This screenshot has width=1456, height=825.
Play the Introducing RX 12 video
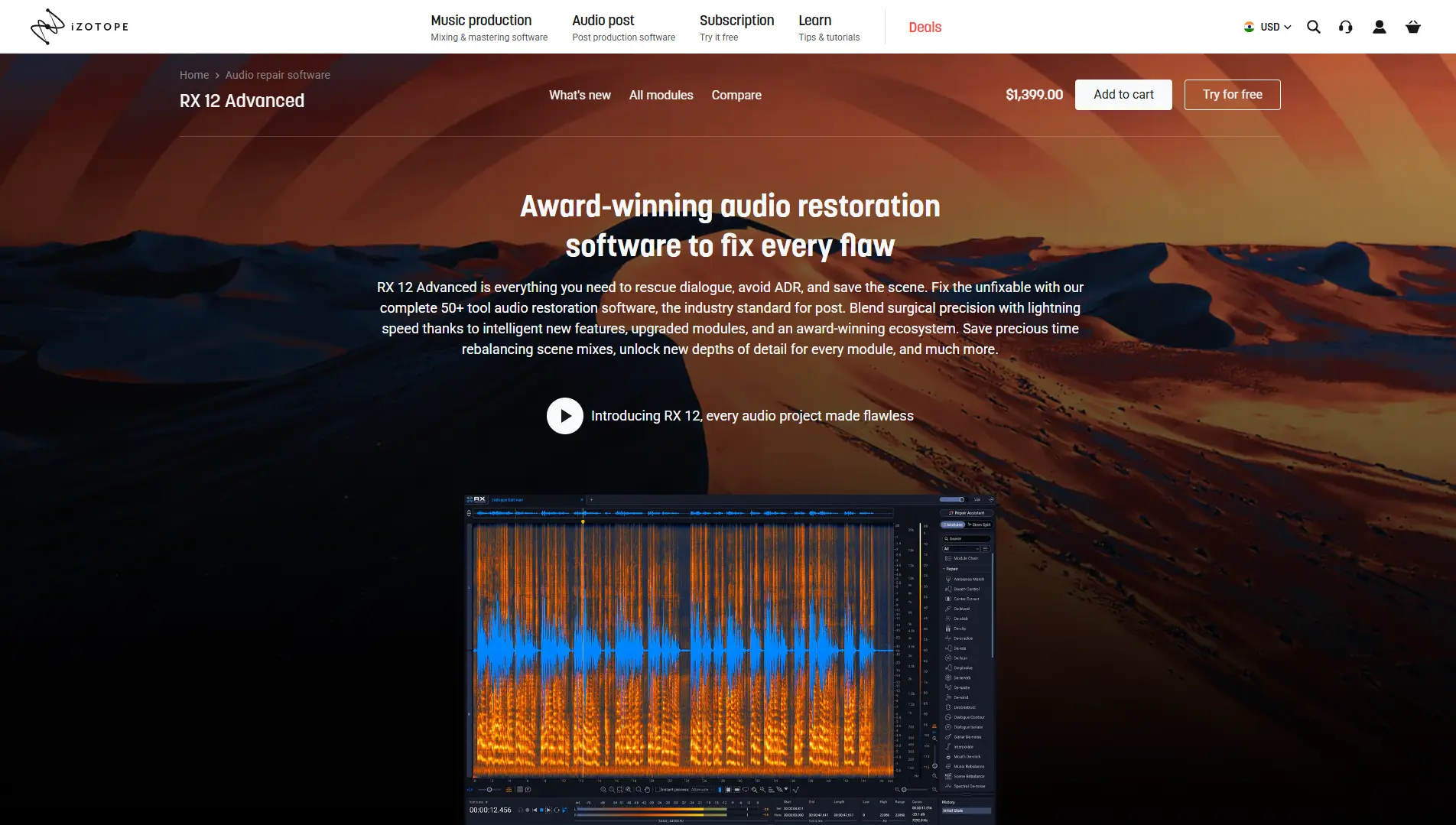pos(565,416)
